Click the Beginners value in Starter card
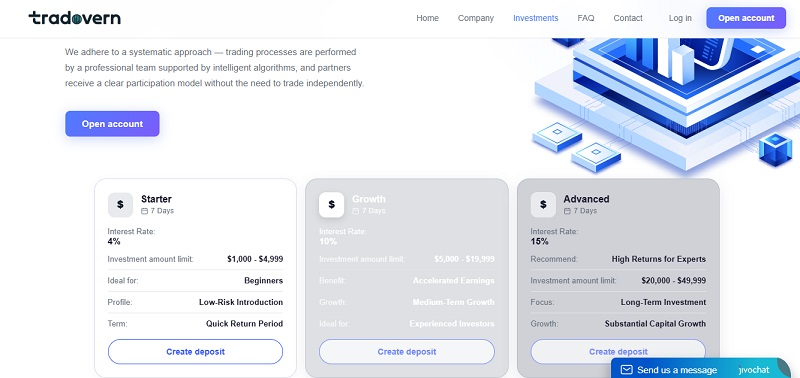The image size is (800, 378). pyautogui.click(x=263, y=281)
